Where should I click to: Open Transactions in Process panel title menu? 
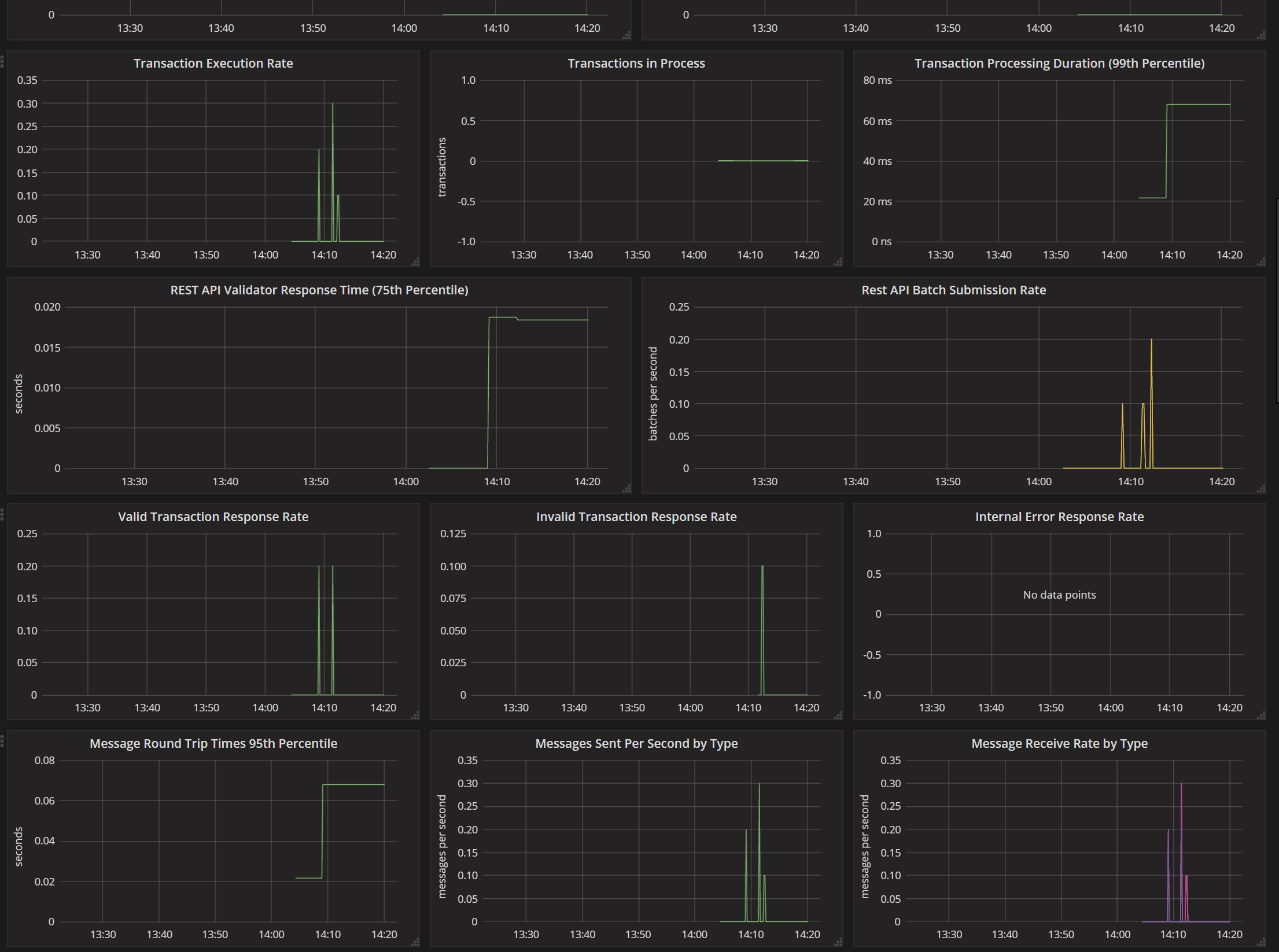tap(636, 63)
